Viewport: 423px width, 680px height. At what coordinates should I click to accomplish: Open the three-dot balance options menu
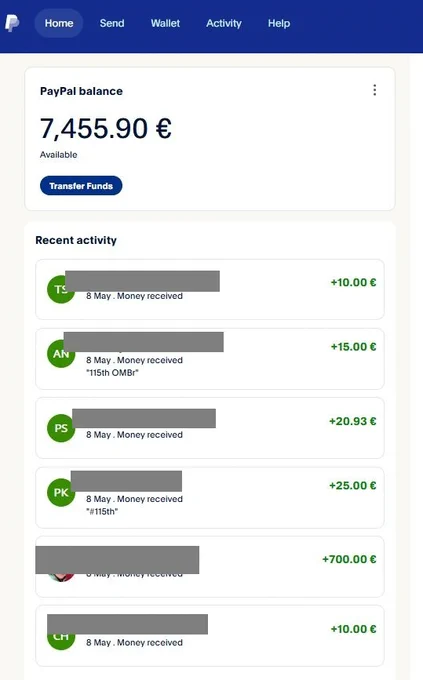tap(374, 90)
